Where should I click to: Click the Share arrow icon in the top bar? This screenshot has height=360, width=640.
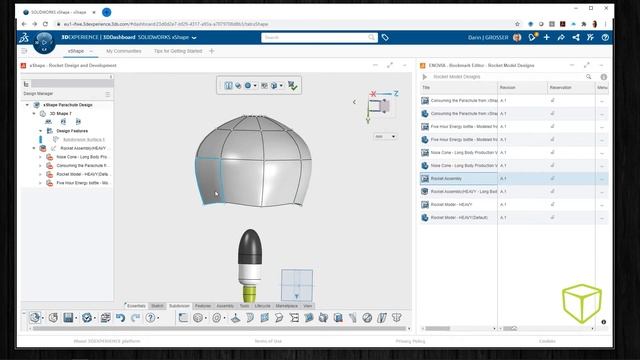(x=561, y=38)
